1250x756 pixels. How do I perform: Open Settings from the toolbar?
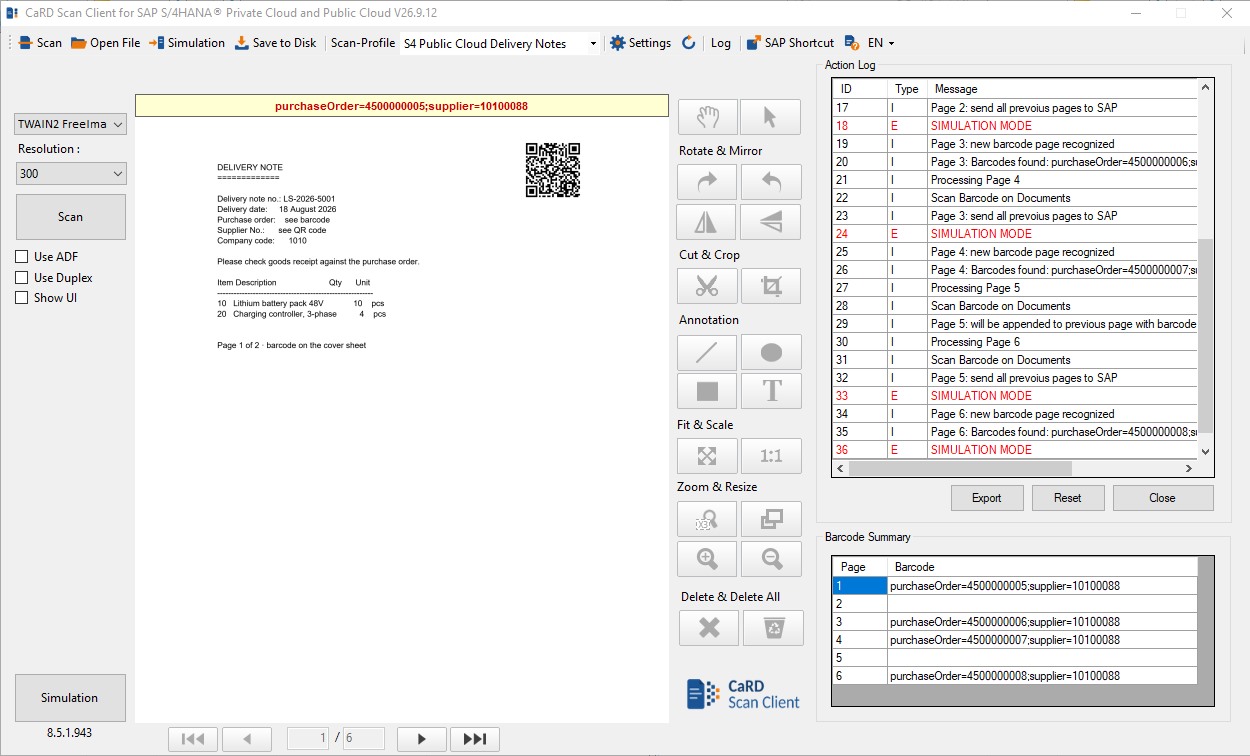pyautogui.click(x=640, y=43)
